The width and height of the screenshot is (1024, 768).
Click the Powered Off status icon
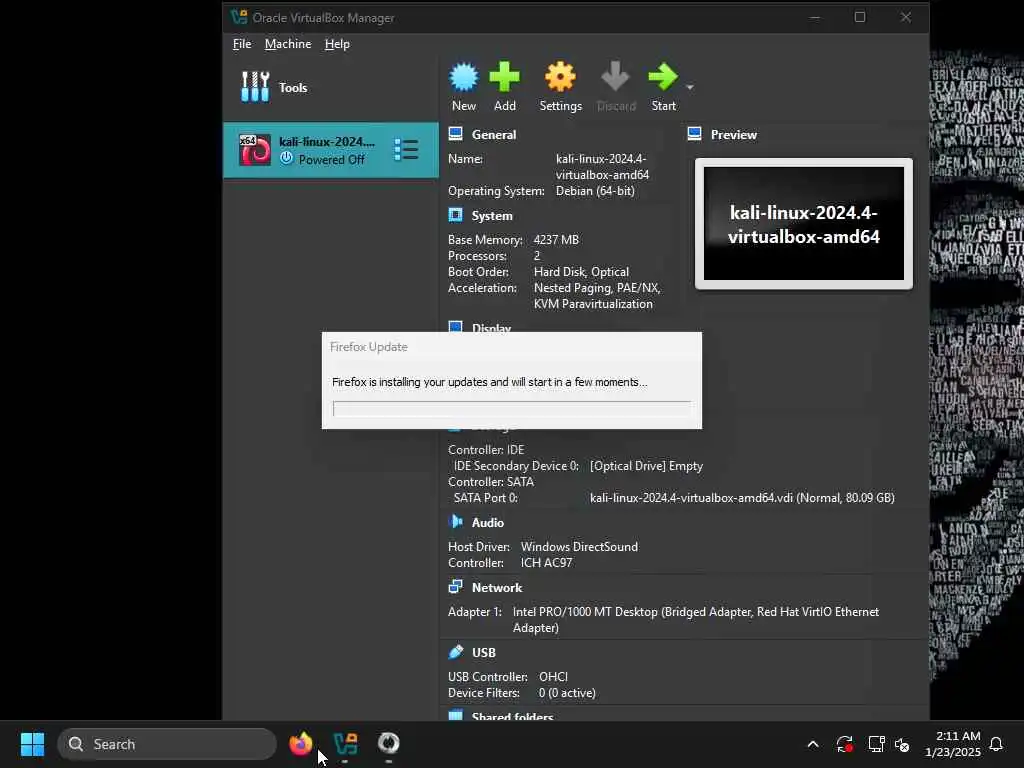point(287,158)
